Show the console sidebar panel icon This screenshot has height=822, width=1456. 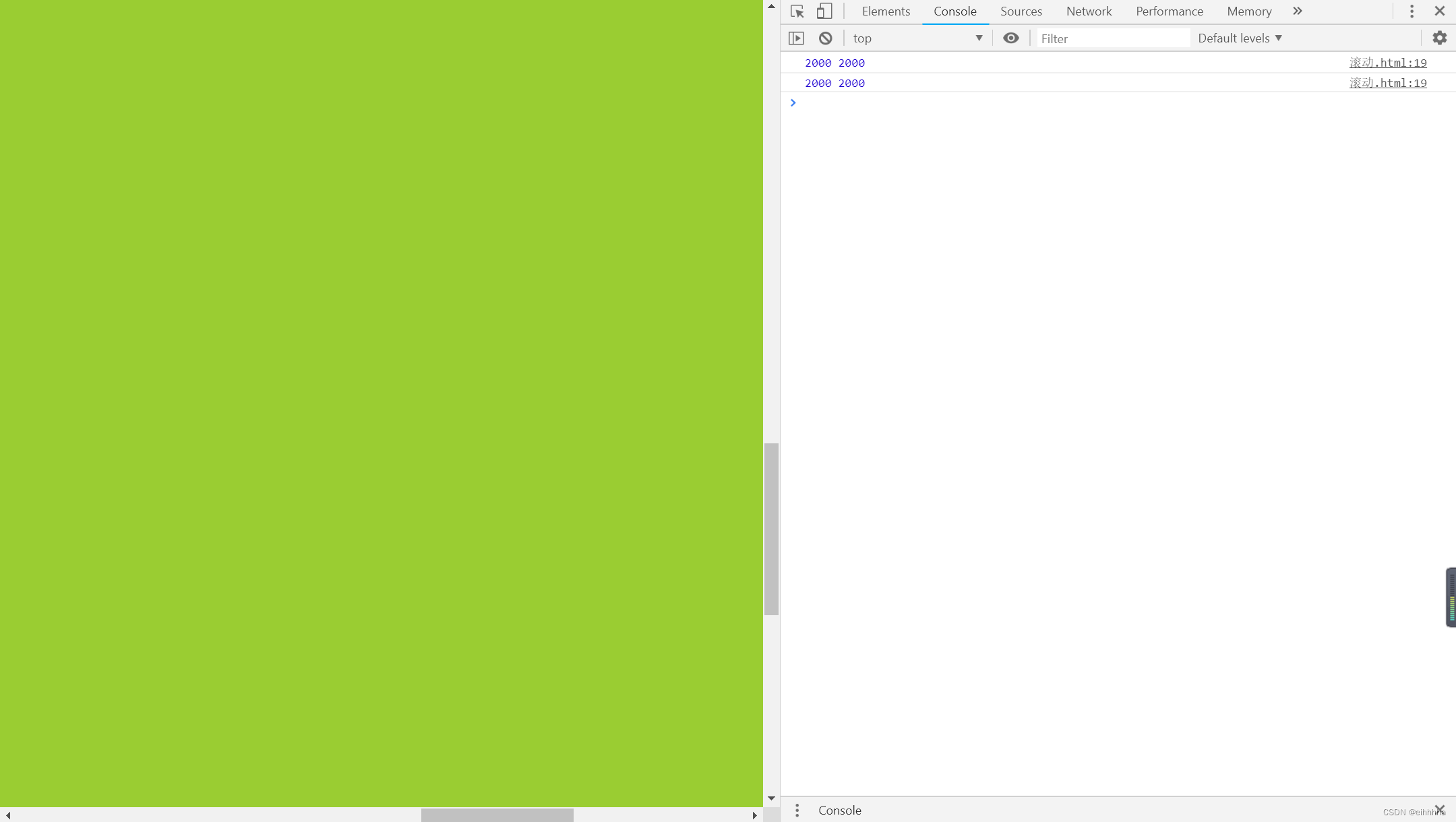796,38
